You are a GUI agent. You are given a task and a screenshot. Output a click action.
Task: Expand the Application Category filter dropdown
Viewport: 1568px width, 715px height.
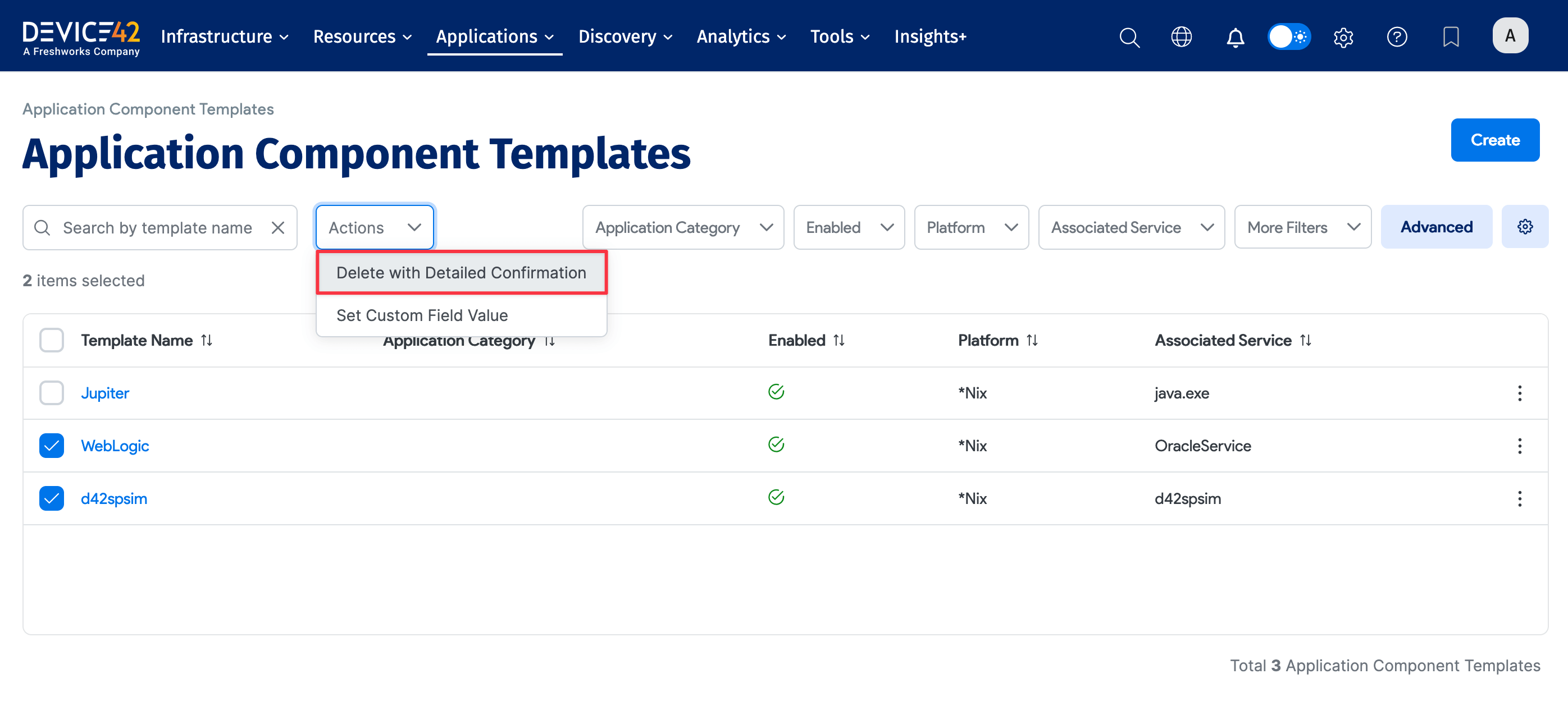(x=683, y=228)
